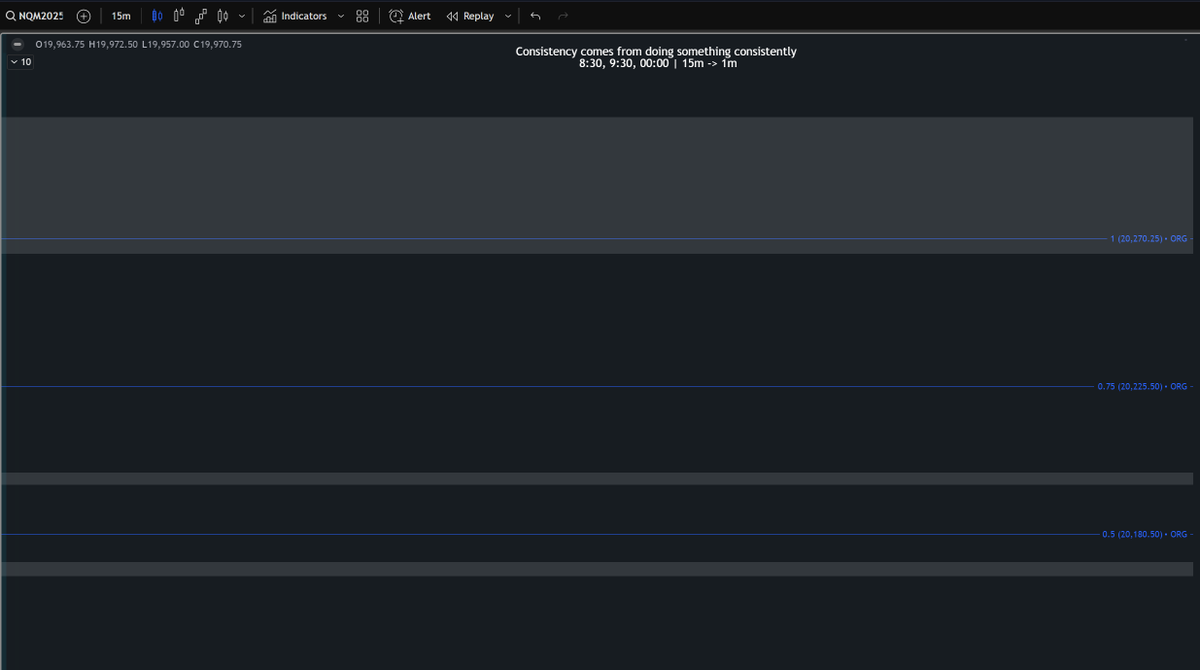Open the indicator templates grid icon
Viewport: 1200px width, 670px height.
coord(362,16)
